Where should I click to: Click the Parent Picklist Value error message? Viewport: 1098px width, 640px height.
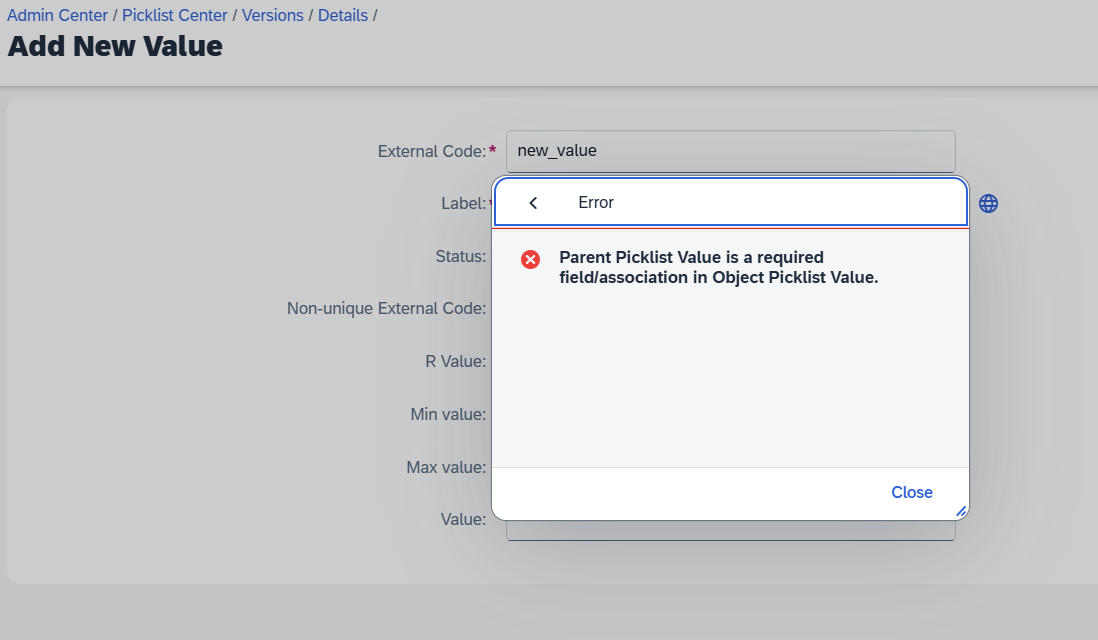pyautogui.click(x=718, y=268)
